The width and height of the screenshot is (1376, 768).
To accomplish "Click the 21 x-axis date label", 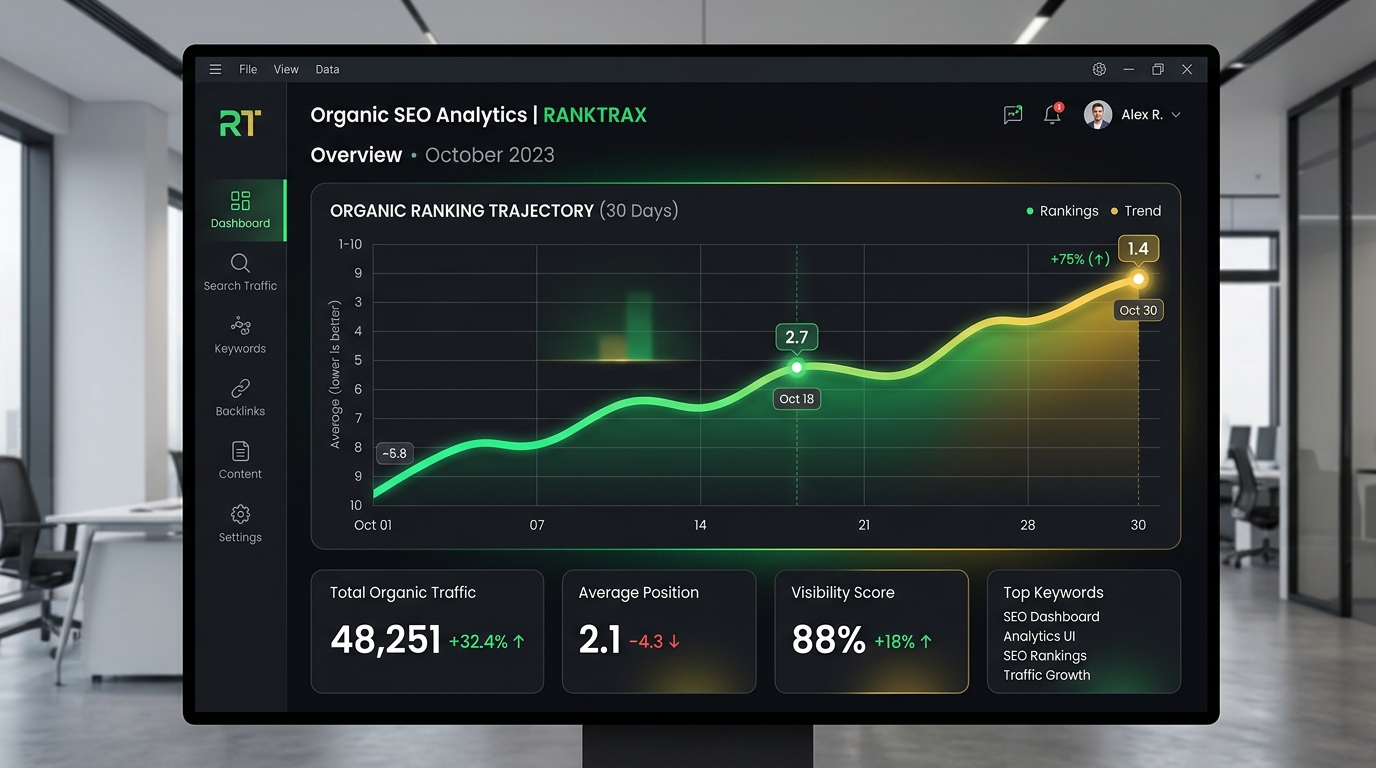I will point(864,525).
